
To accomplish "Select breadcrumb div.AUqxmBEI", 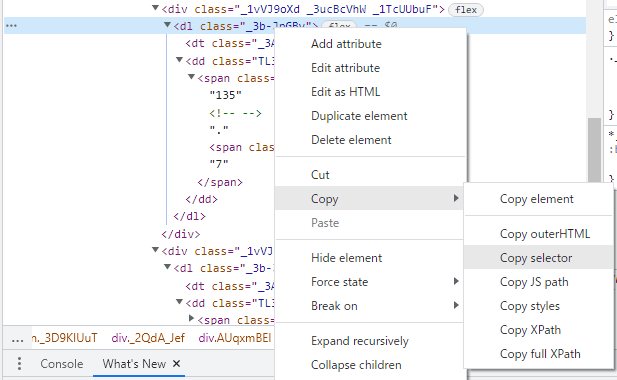I will (x=235, y=338).
